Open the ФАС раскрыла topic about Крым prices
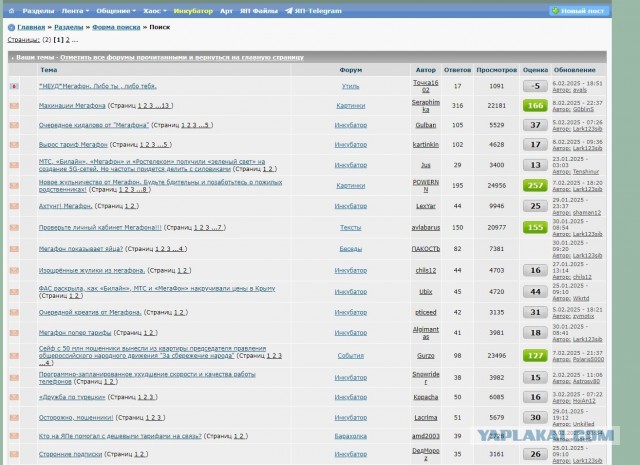Image resolution: width=640 pixels, height=465 pixels. (157, 288)
